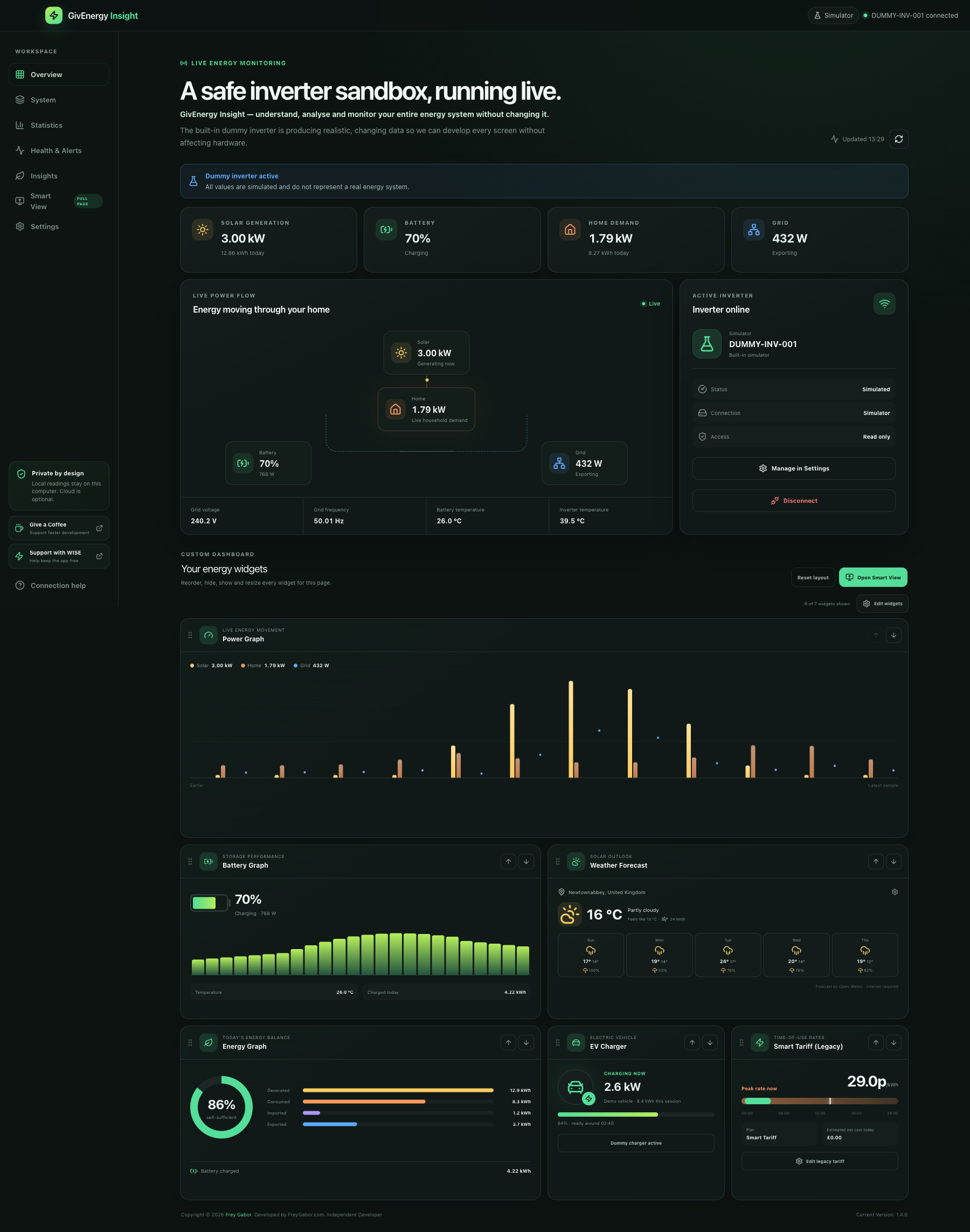970x1232 pixels.
Task: Open the Statistics page
Action: click(x=59, y=125)
